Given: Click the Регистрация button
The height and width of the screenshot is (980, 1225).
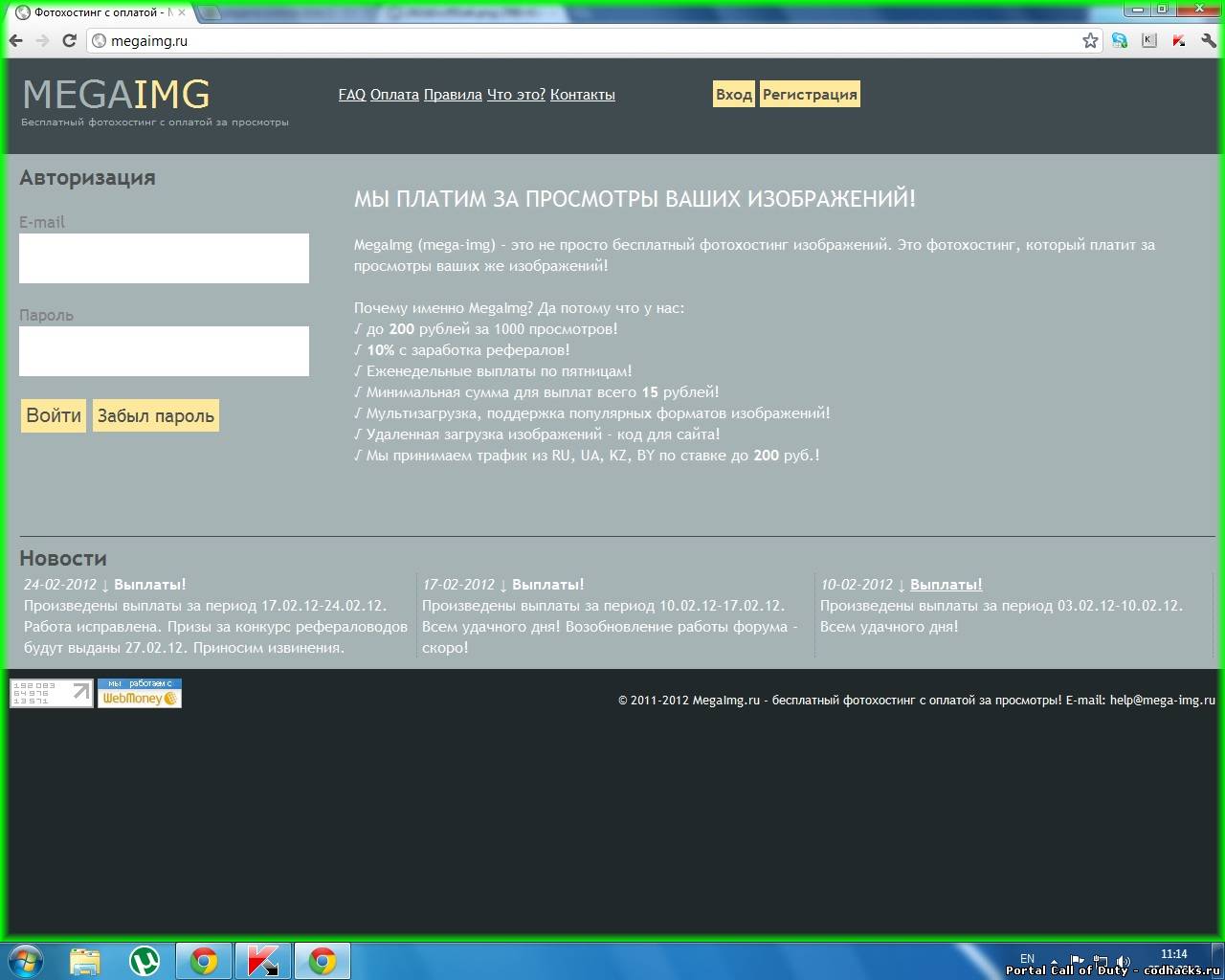Looking at the screenshot, I should pyautogui.click(x=810, y=94).
